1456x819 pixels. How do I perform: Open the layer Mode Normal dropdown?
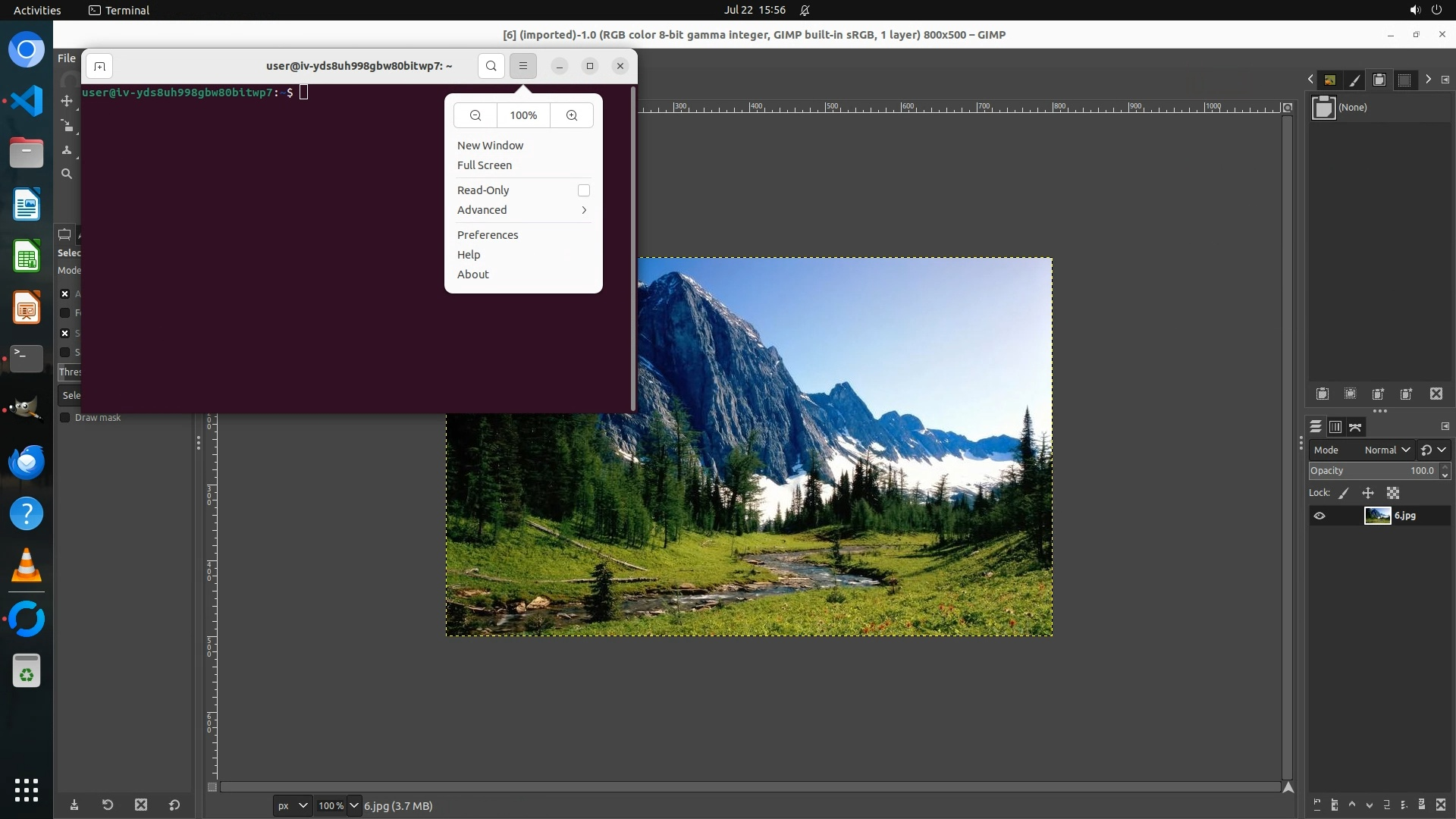[x=1386, y=450]
